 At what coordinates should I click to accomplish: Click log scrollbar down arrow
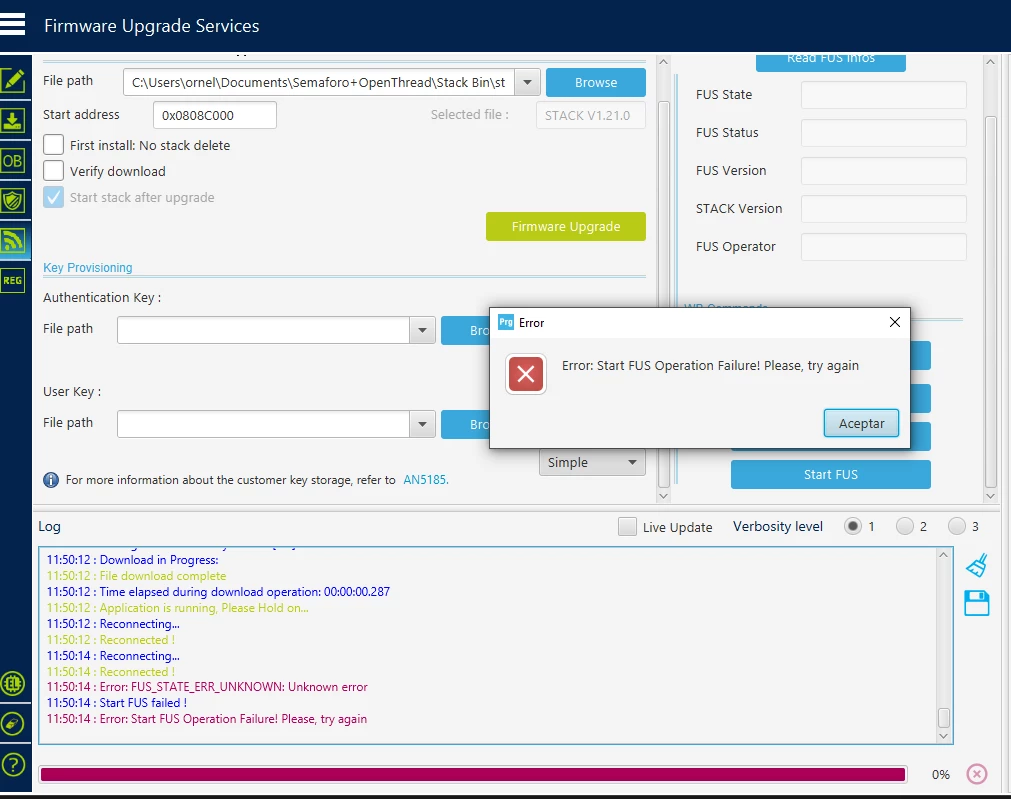pos(943,736)
